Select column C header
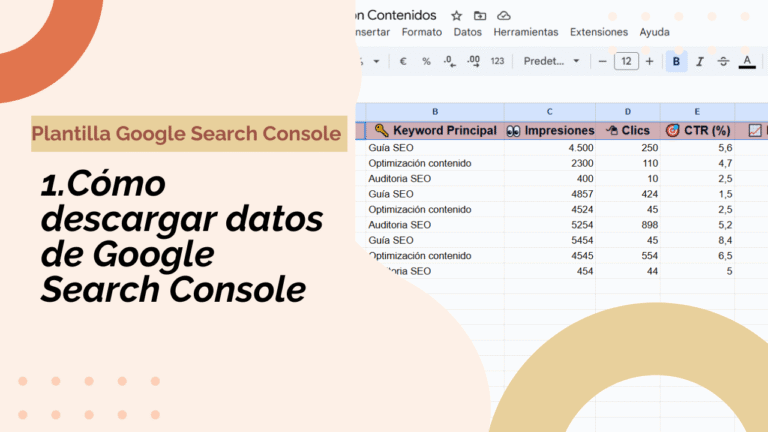768x432 pixels. pyautogui.click(x=550, y=112)
